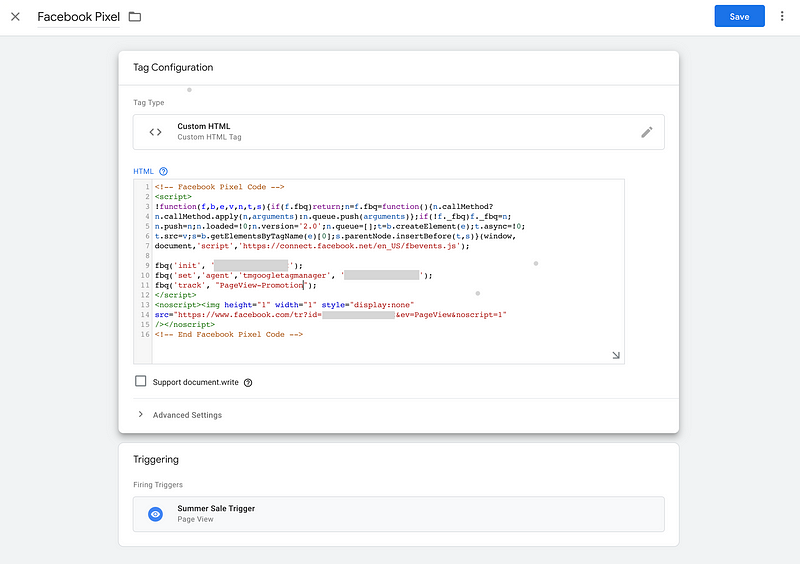This screenshot has width=800, height=564.
Task: Open the three-dot more options menu
Action: (782, 16)
